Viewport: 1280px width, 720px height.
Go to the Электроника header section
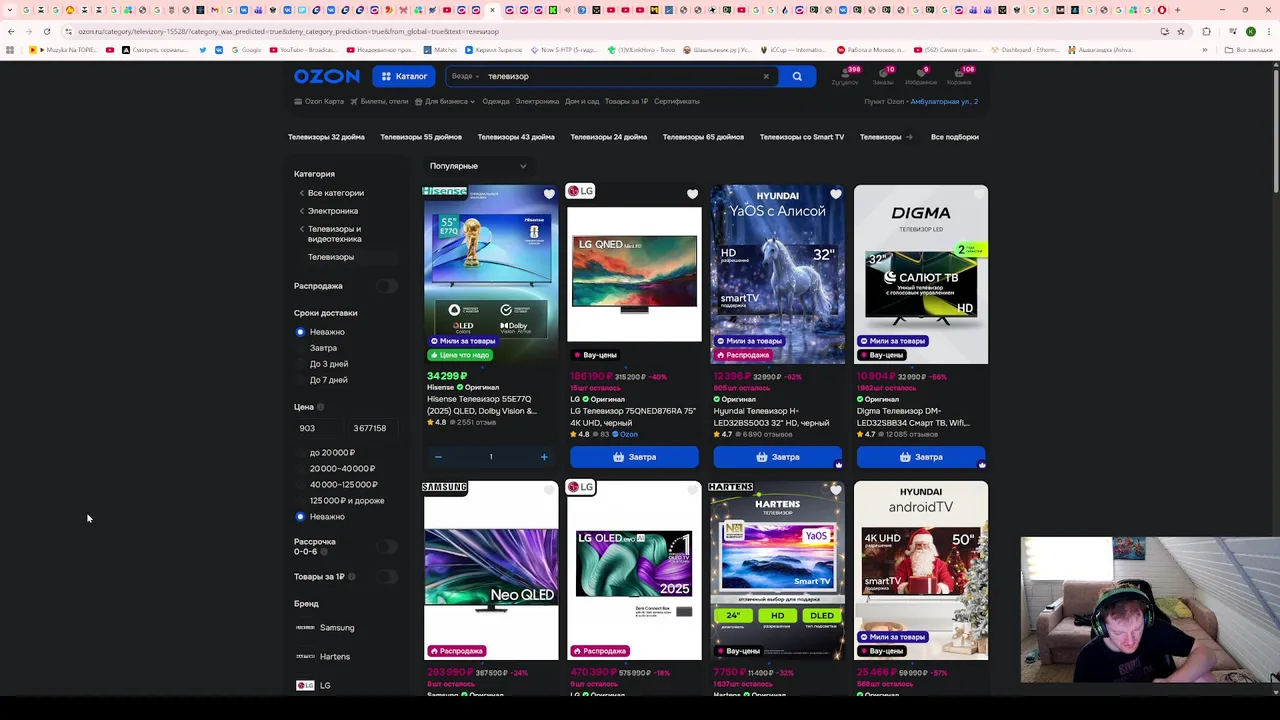click(537, 101)
